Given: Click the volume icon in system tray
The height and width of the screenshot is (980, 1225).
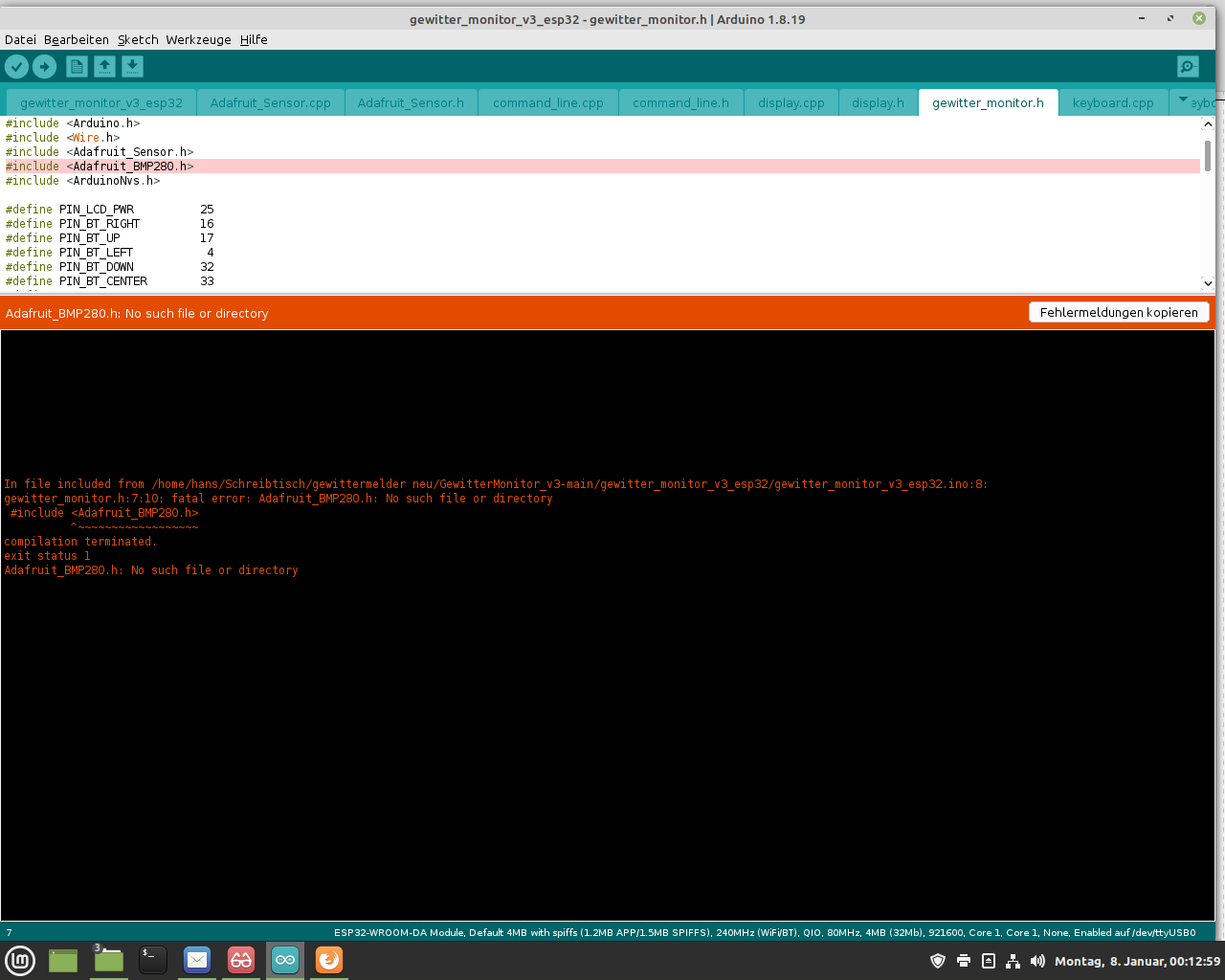Looking at the screenshot, I should pyautogui.click(x=1037, y=961).
